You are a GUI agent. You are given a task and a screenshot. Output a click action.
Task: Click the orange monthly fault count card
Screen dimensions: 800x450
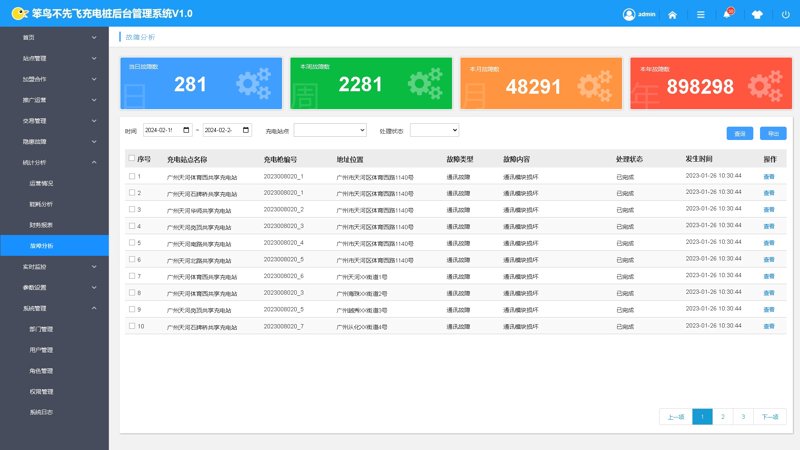point(541,83)
